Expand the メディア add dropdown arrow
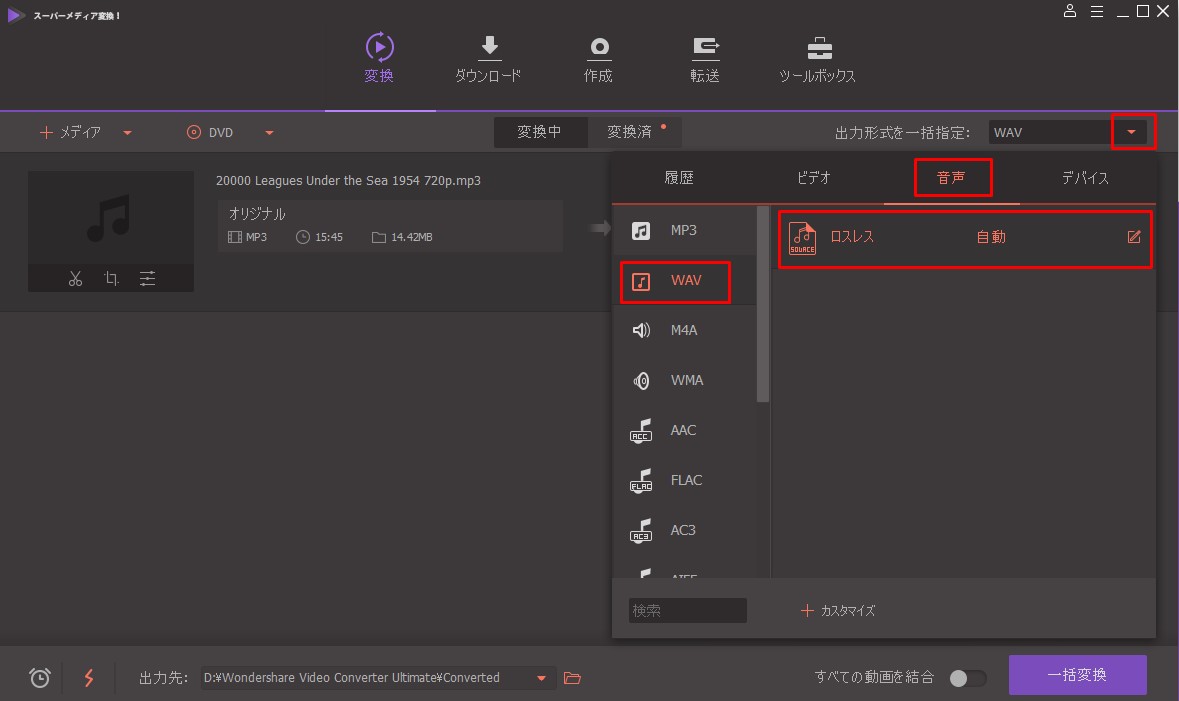 127,133
